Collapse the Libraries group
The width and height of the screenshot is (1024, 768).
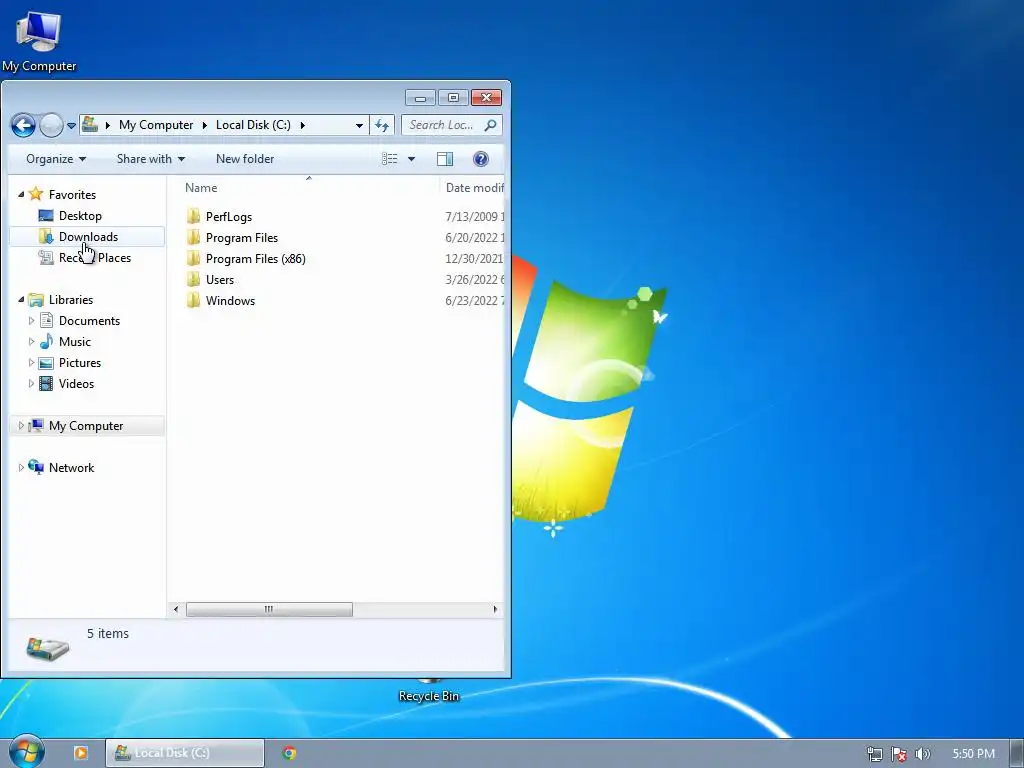click(21, 299)
